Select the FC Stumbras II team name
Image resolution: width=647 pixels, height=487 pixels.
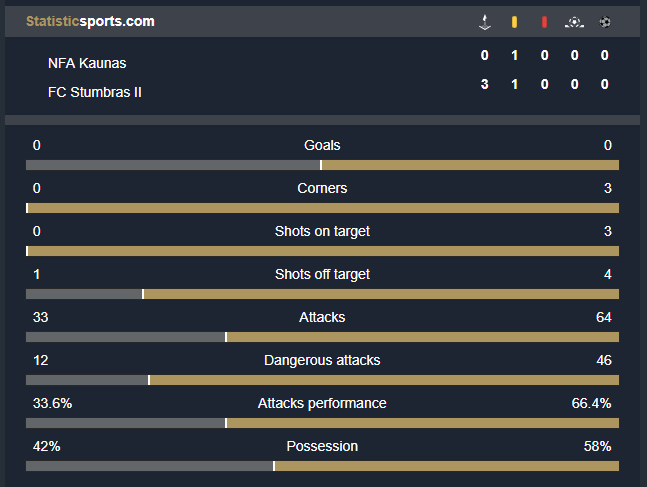pyautogui.click(x=94, y=92)
